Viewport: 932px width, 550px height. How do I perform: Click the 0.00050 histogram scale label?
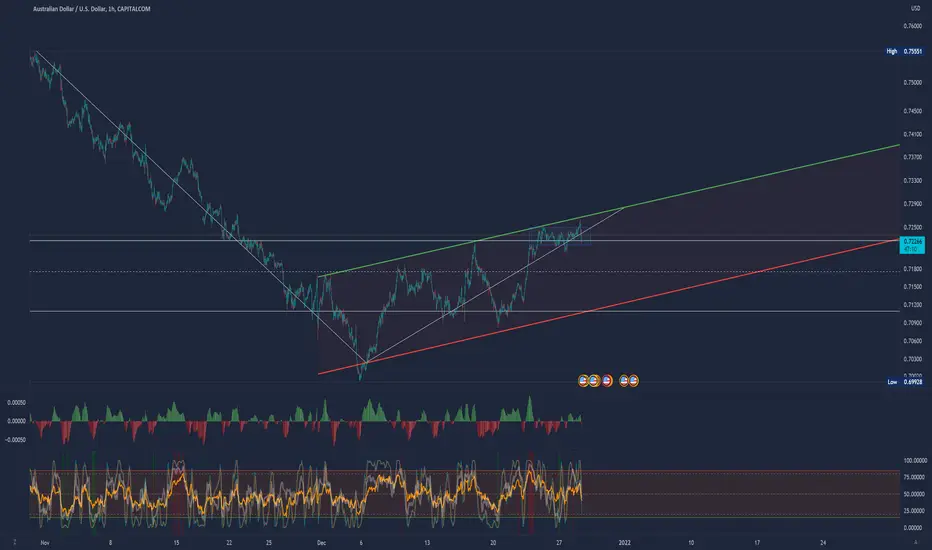[16, 403]
